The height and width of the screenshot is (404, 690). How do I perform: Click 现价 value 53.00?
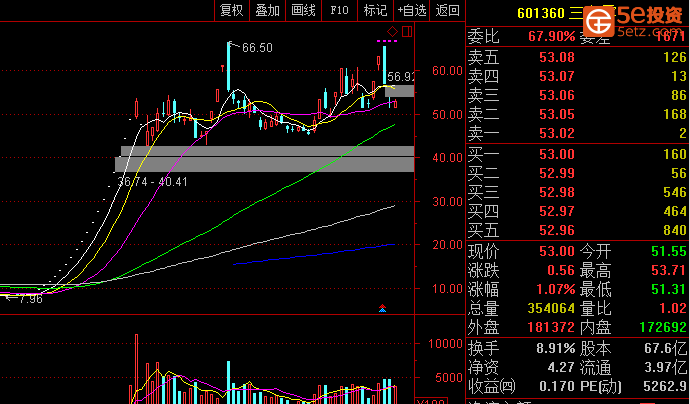point(557,251)
